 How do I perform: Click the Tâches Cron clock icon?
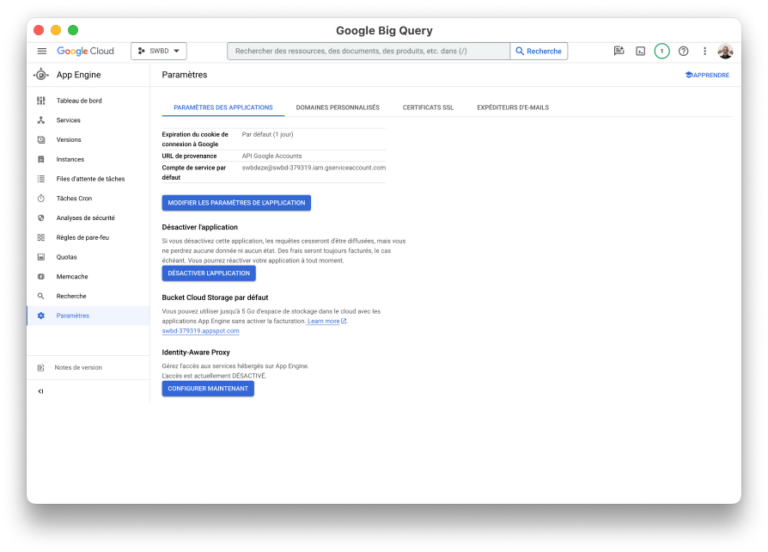click(41, 198)
